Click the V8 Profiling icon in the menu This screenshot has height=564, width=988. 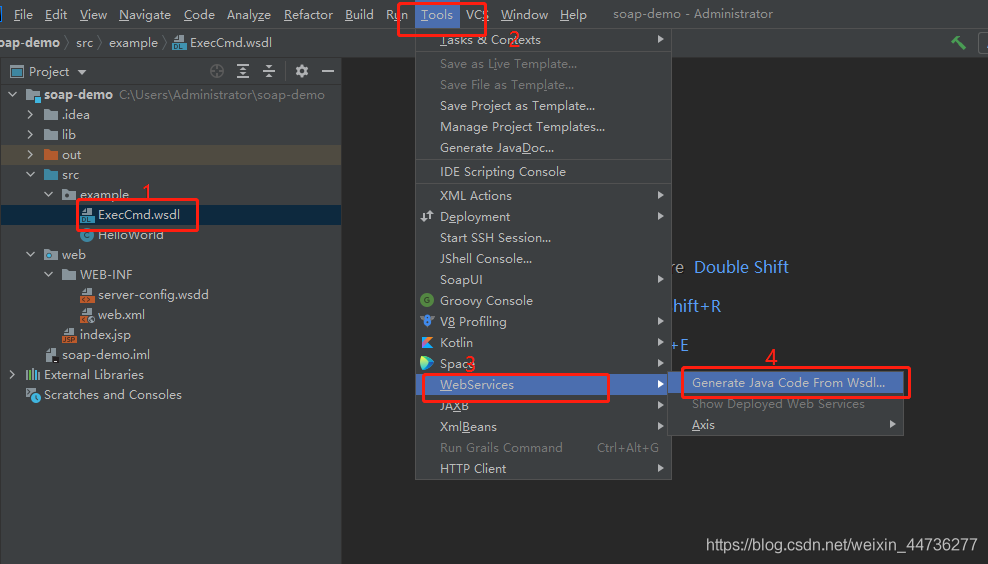tap(427, 321)
